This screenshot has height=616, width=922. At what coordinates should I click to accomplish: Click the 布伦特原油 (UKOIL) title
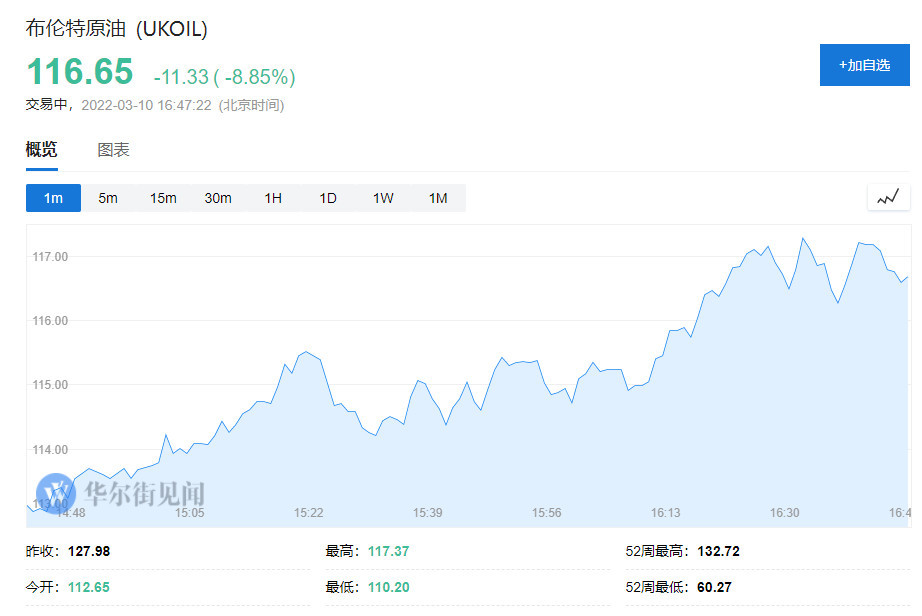[116, 28]
